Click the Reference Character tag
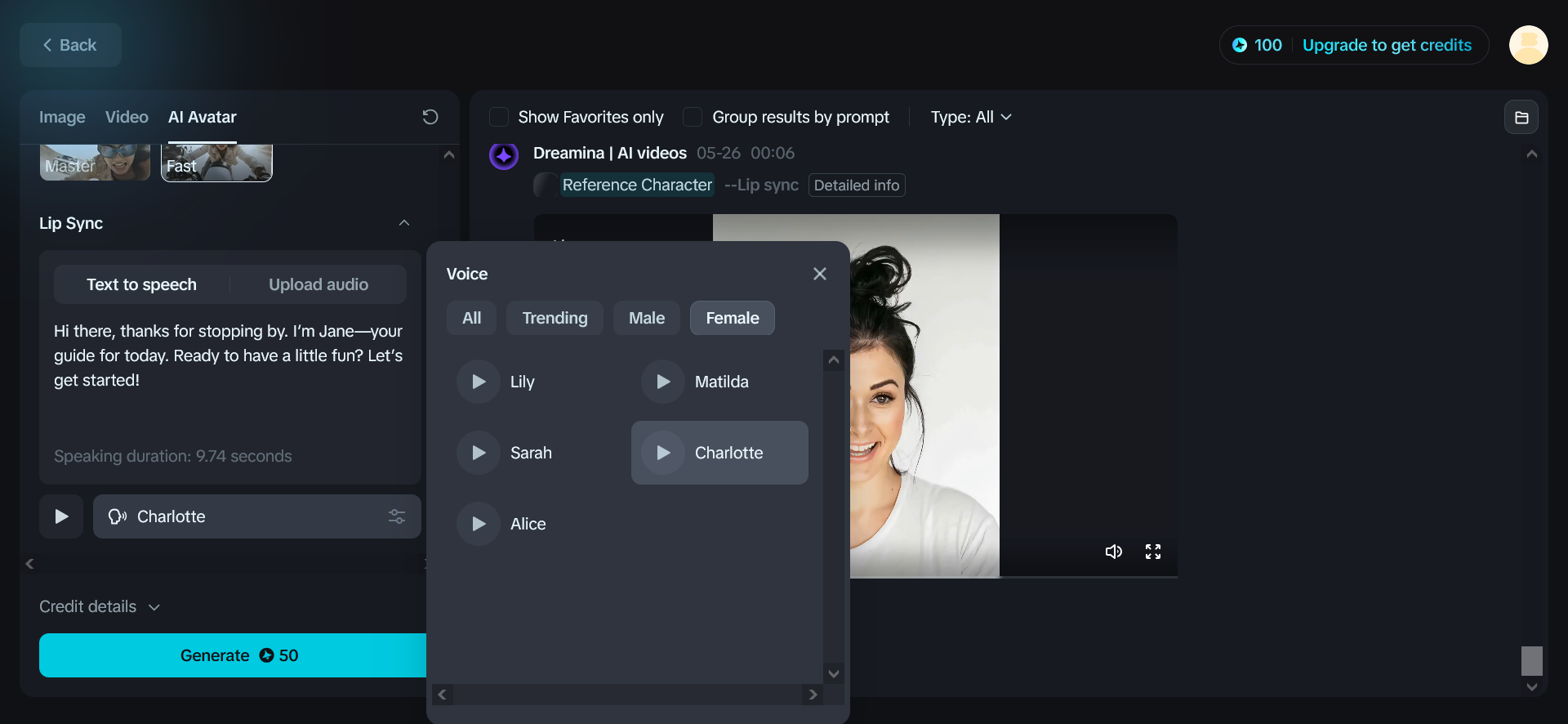The height and width of the screenshot is (724, 1568). pos(637,185)
